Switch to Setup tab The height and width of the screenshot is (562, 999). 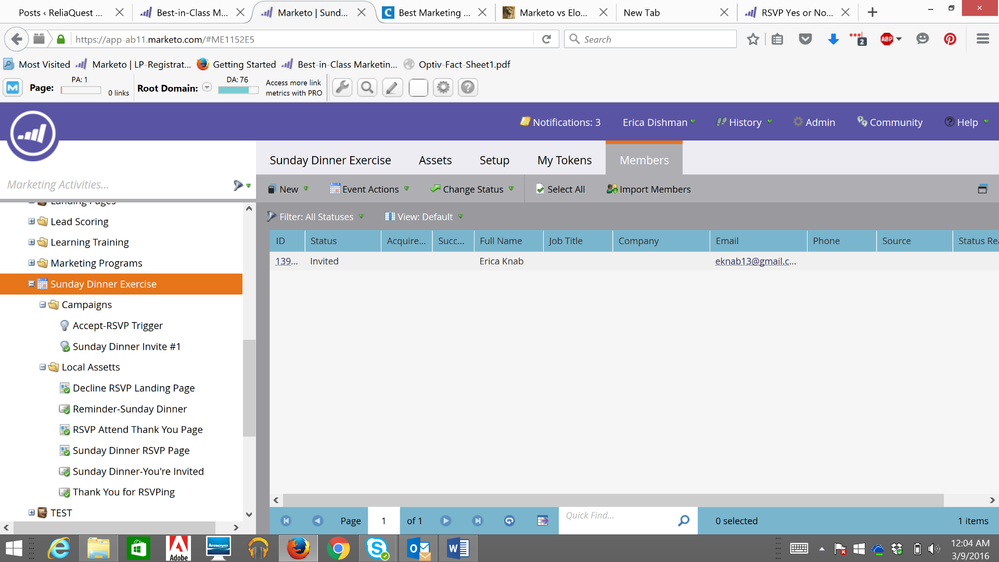(494, 160)
